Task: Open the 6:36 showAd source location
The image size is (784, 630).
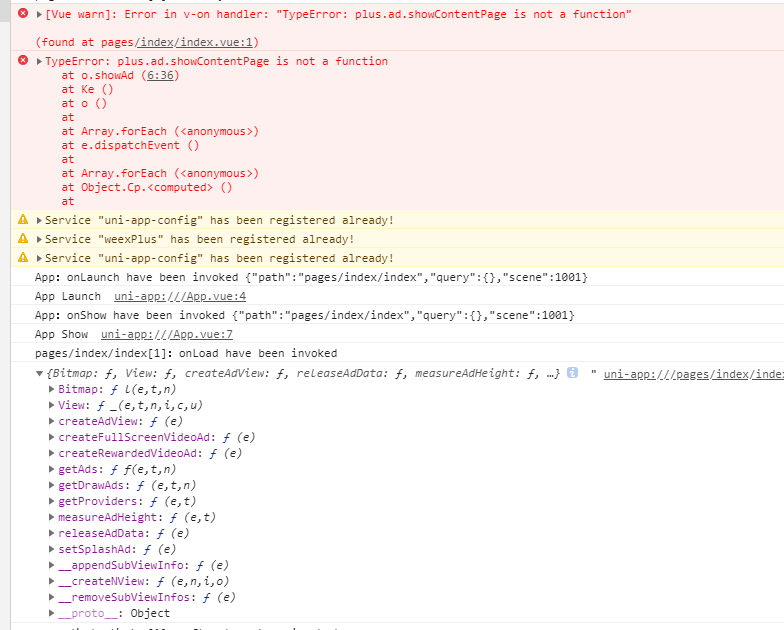Action: point(160,75)
